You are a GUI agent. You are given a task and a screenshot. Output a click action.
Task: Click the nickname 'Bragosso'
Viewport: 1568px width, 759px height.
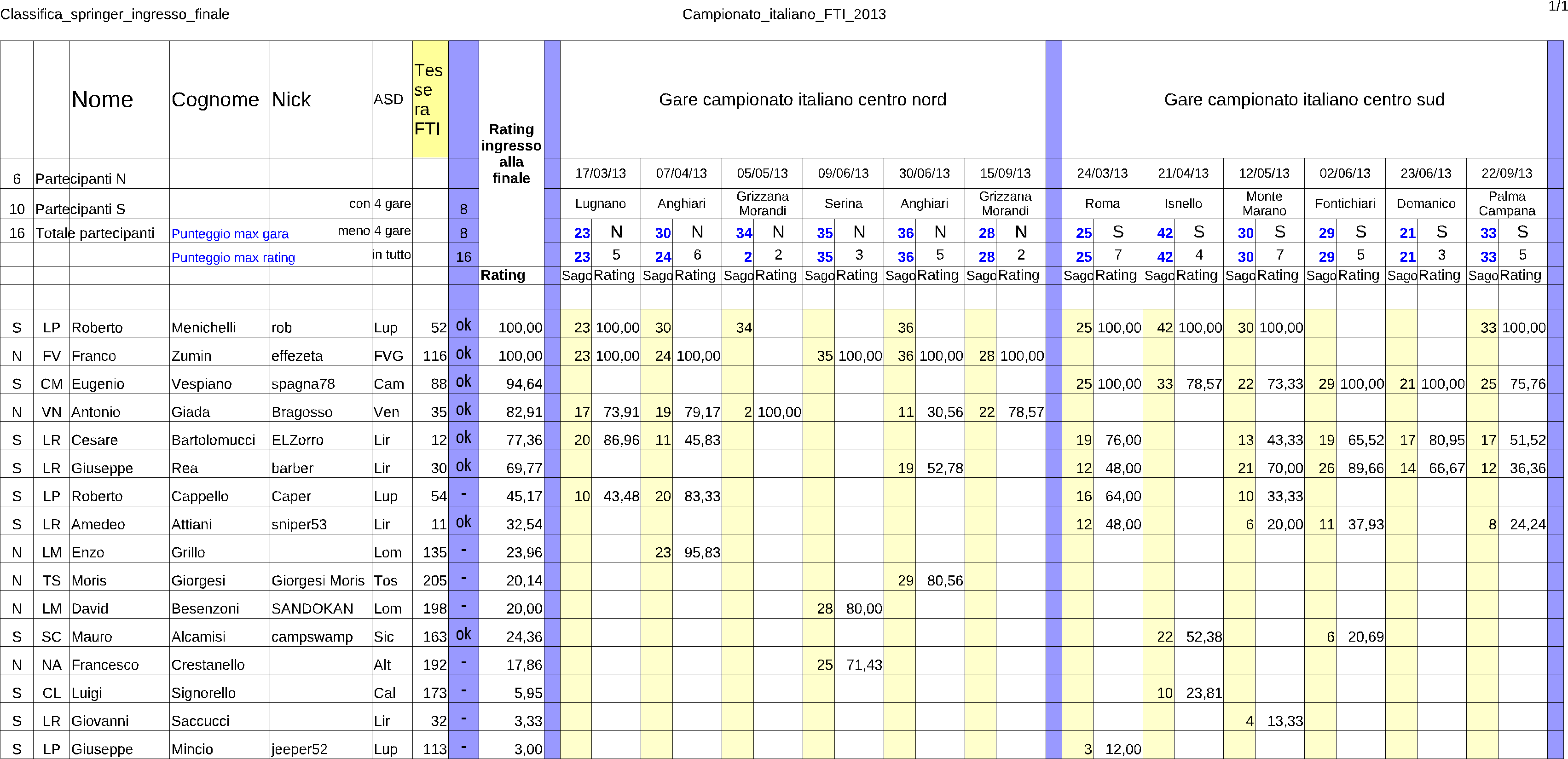click(x=302, y=412)
